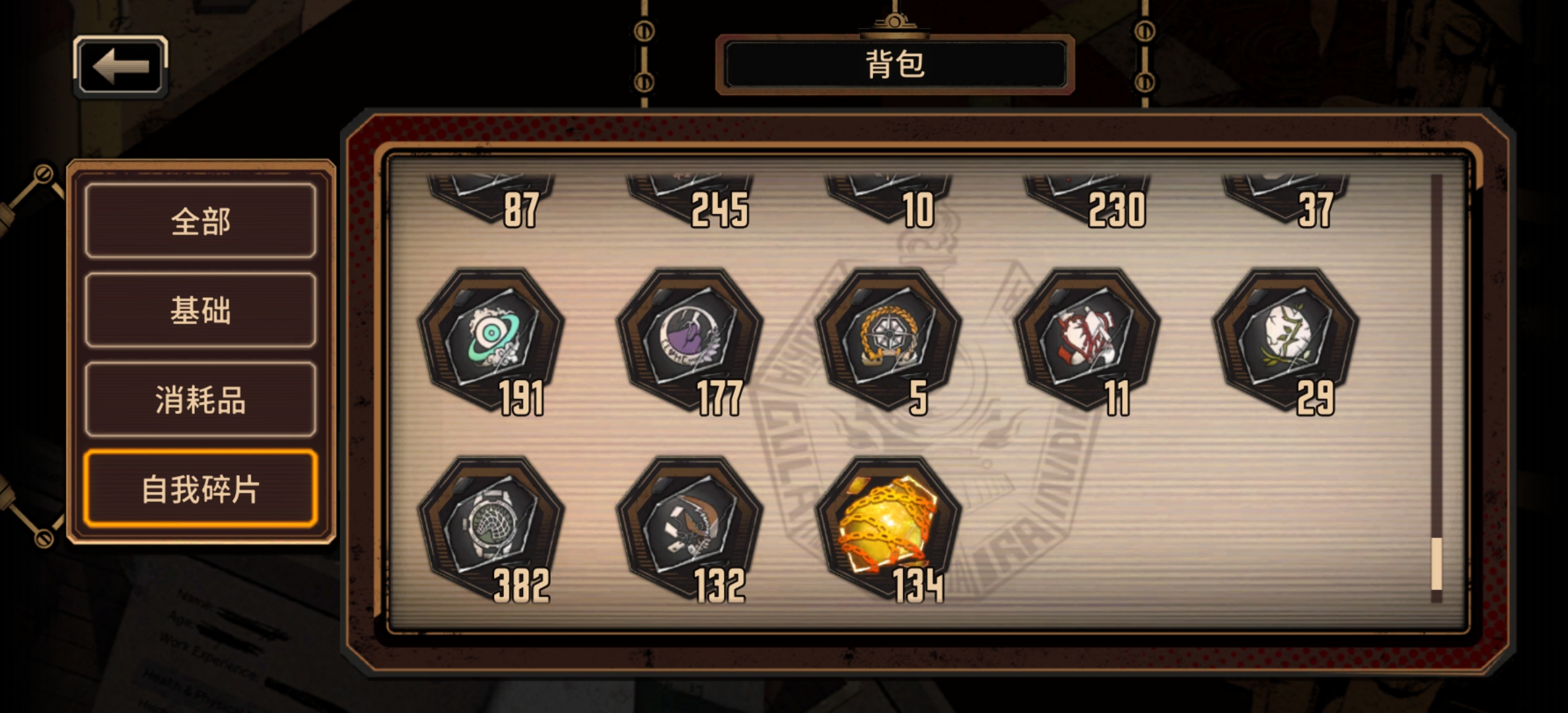1568x713 pixels.
Task: Click the 背包 title banner
Action: [x=895, y=64]
